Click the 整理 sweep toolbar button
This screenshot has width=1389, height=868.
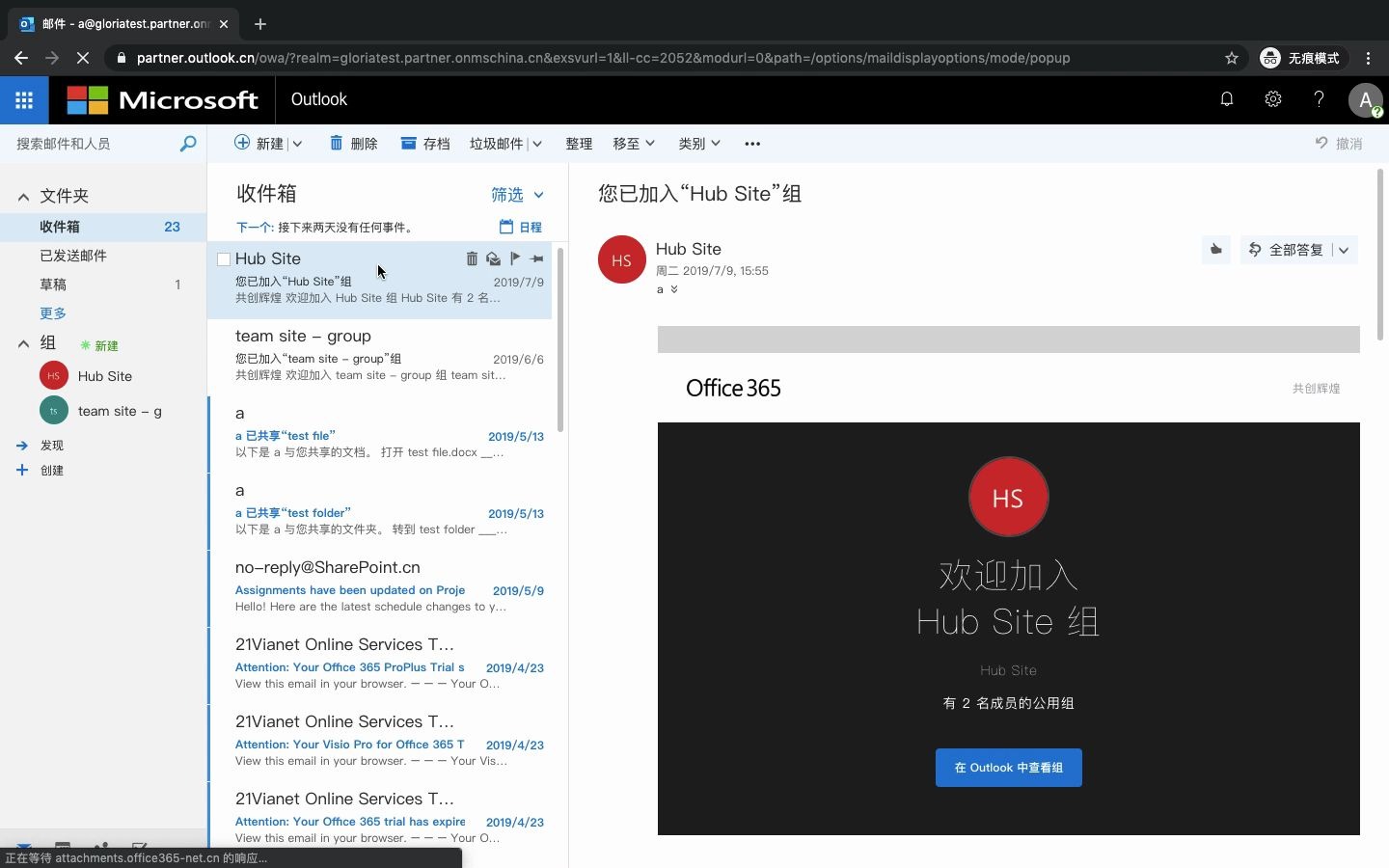click(579, 144)
